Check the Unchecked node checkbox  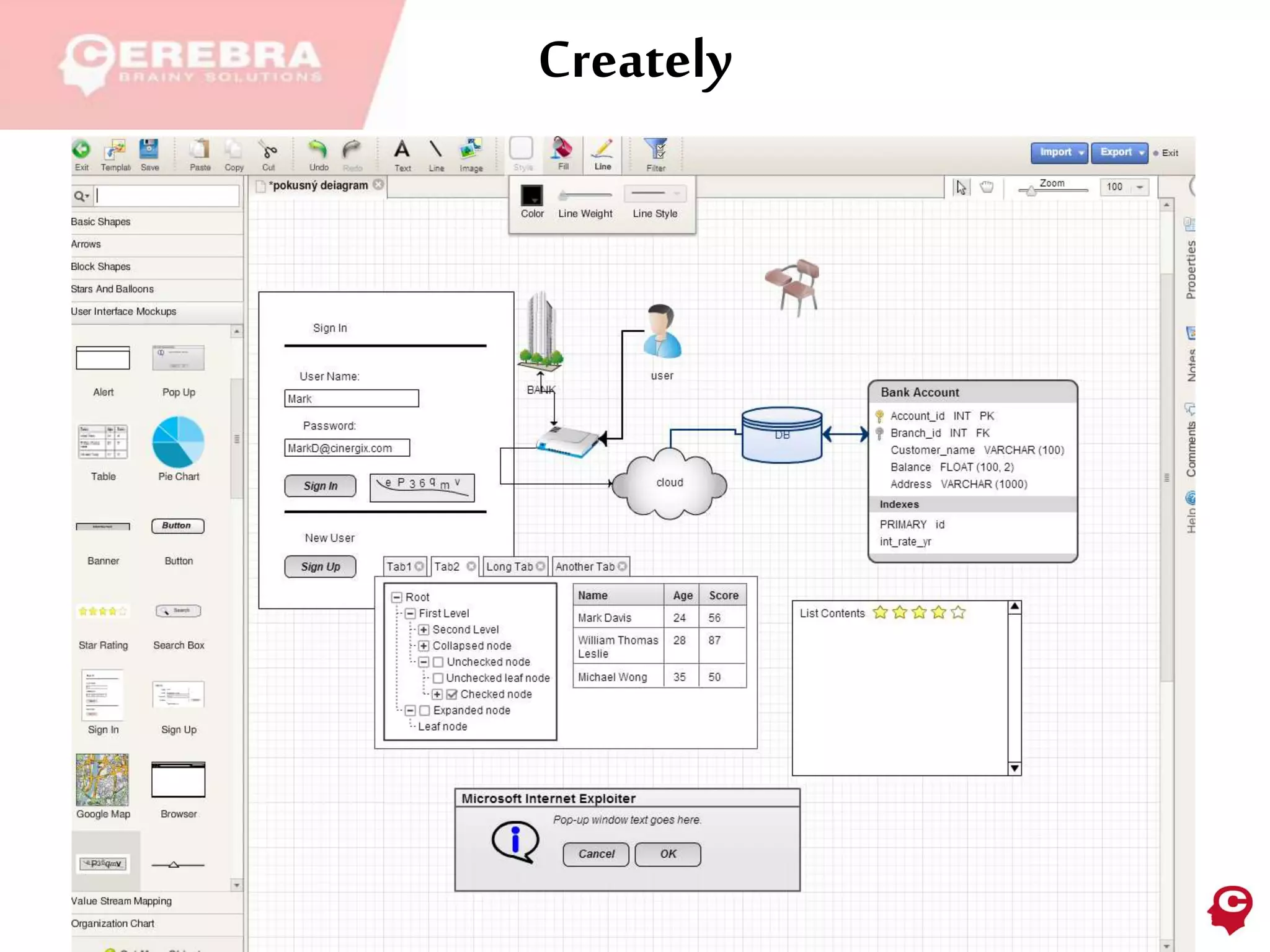[438, 662]
